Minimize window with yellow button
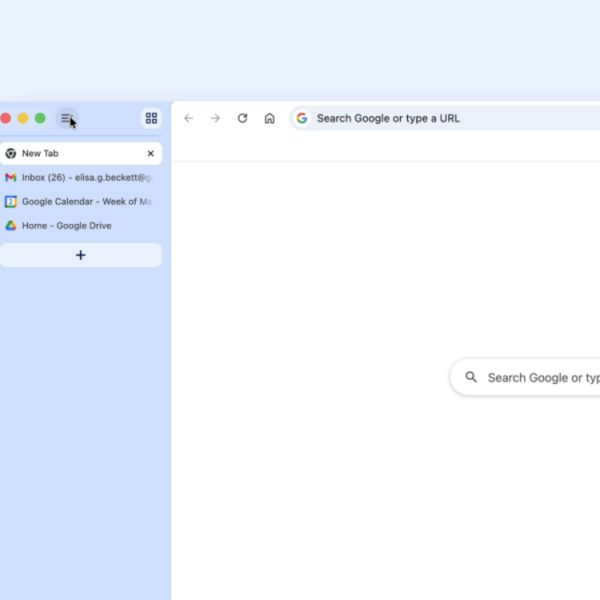Image resolution: width=600 pixels, height=600 pixels. (x=23, y=118)
